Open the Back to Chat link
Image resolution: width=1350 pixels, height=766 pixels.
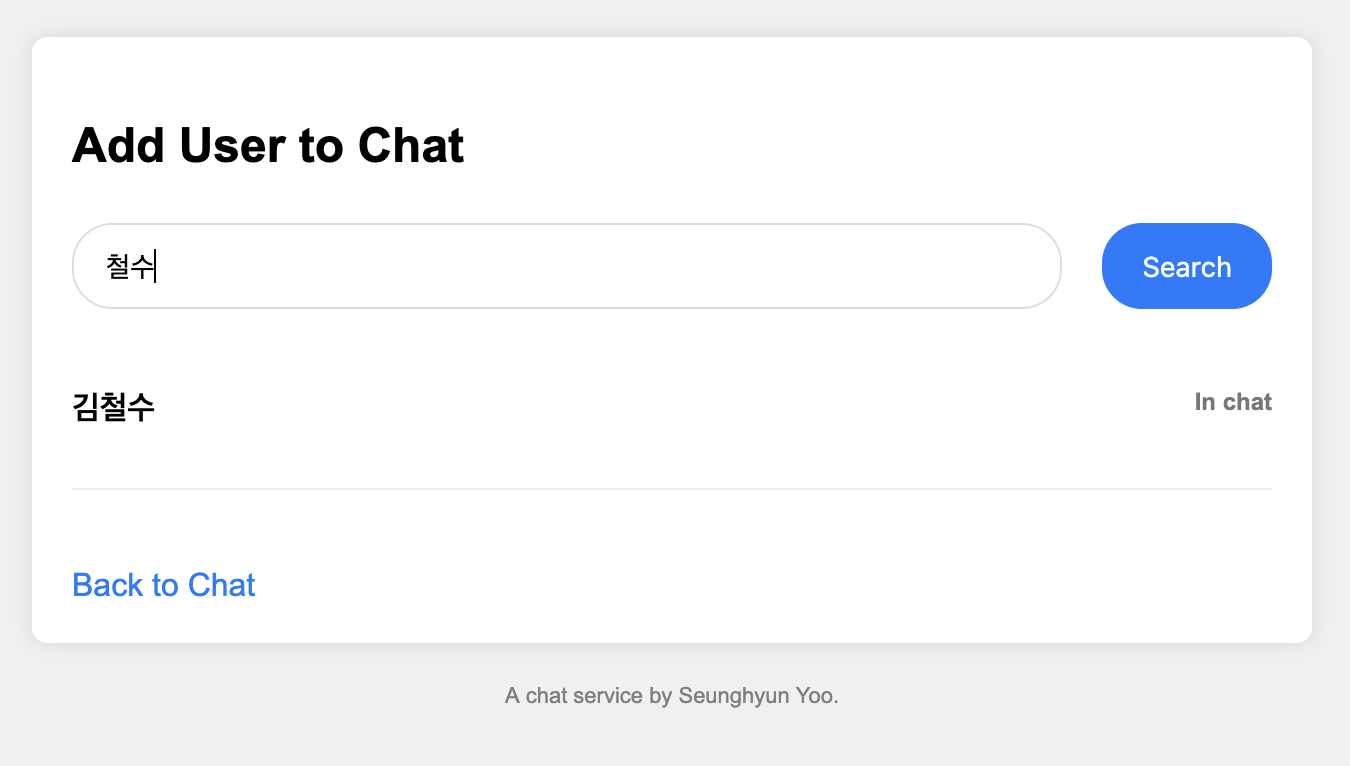click(x=164, y=585)
